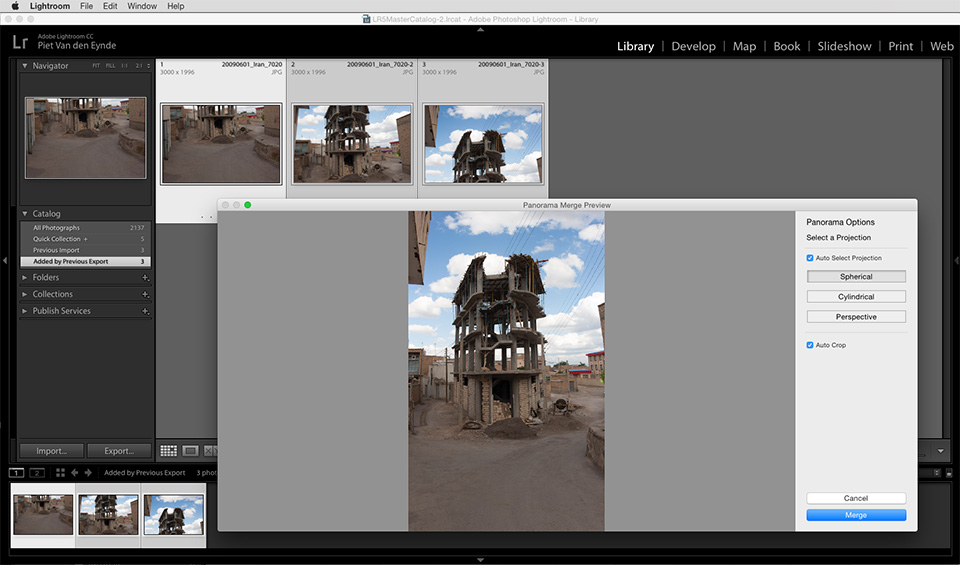Image resolution: width=960 pixels, height=565 pixels.
Task: Toggle Auto Select Projection checkbox
Action: [810, 258]
